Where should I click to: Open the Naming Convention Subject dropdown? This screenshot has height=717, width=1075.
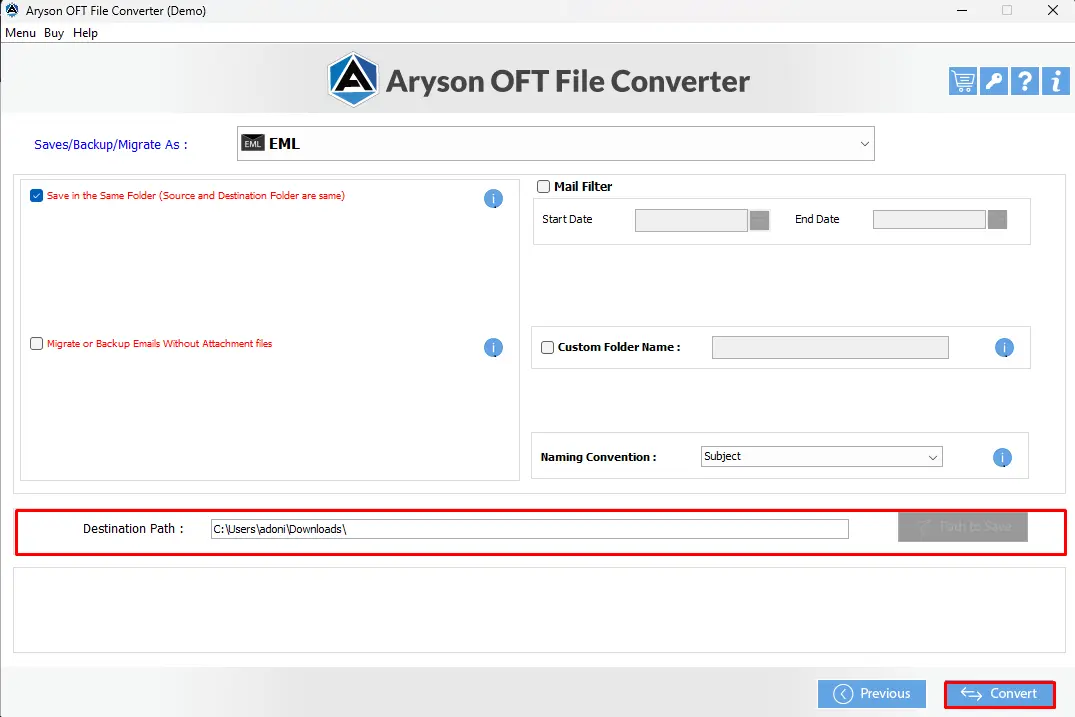click(x=821, y=457)
